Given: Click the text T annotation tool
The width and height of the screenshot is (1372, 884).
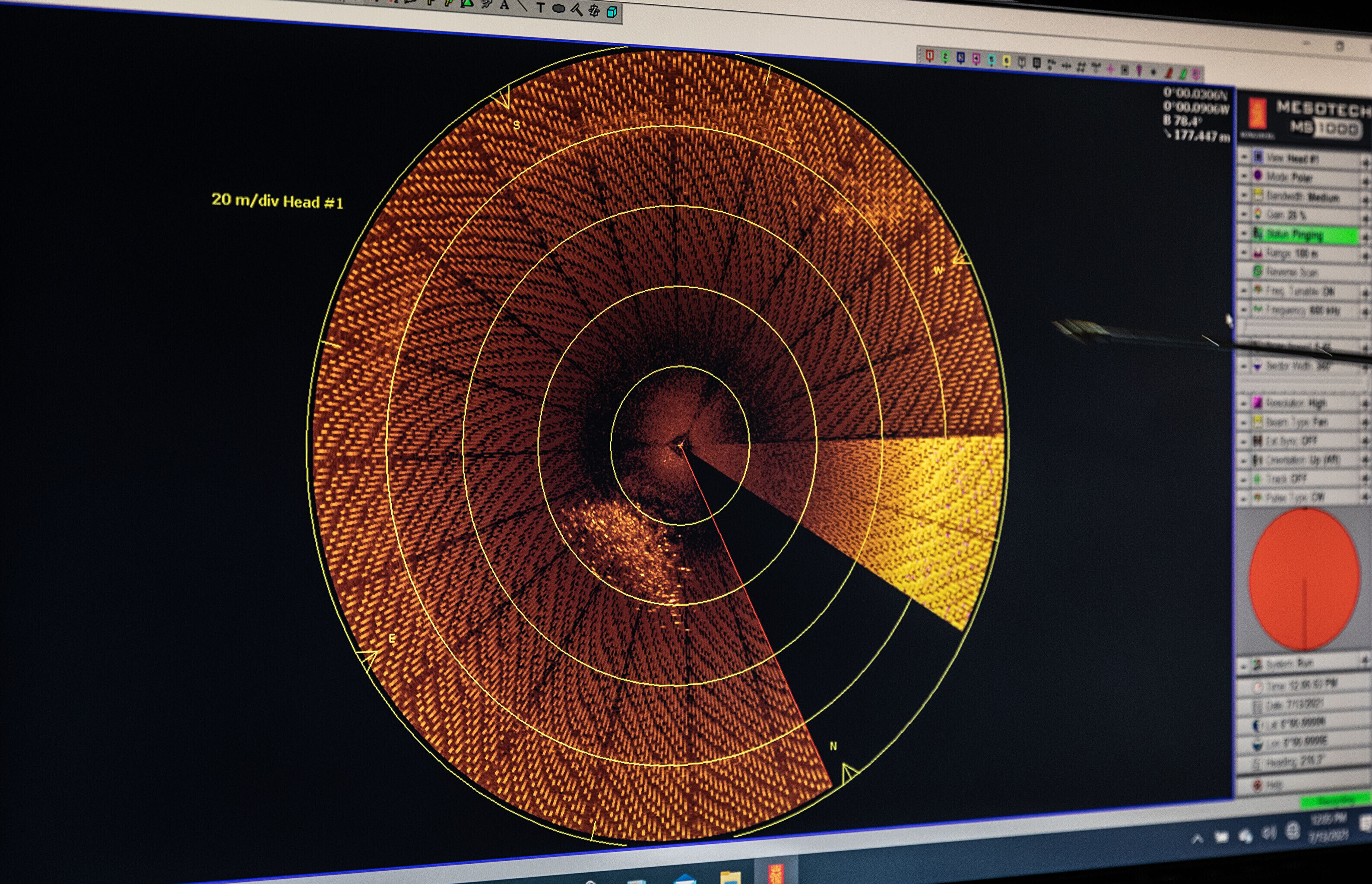Looking at the screenshot, I should [540, 8].
